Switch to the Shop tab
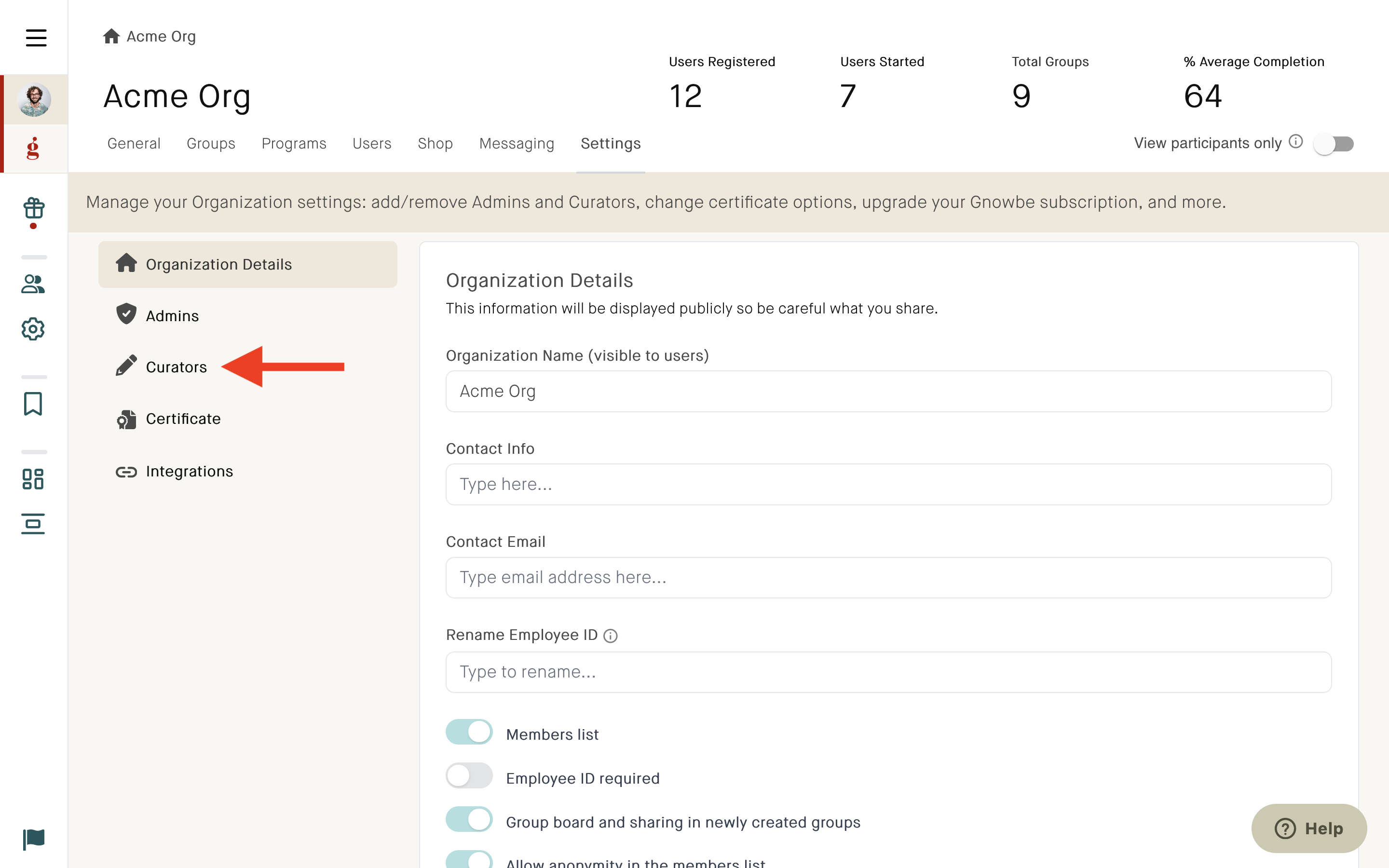 click(435, 144)
